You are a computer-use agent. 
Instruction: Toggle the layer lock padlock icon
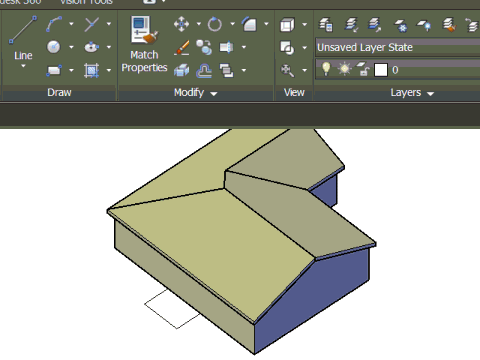363,69
